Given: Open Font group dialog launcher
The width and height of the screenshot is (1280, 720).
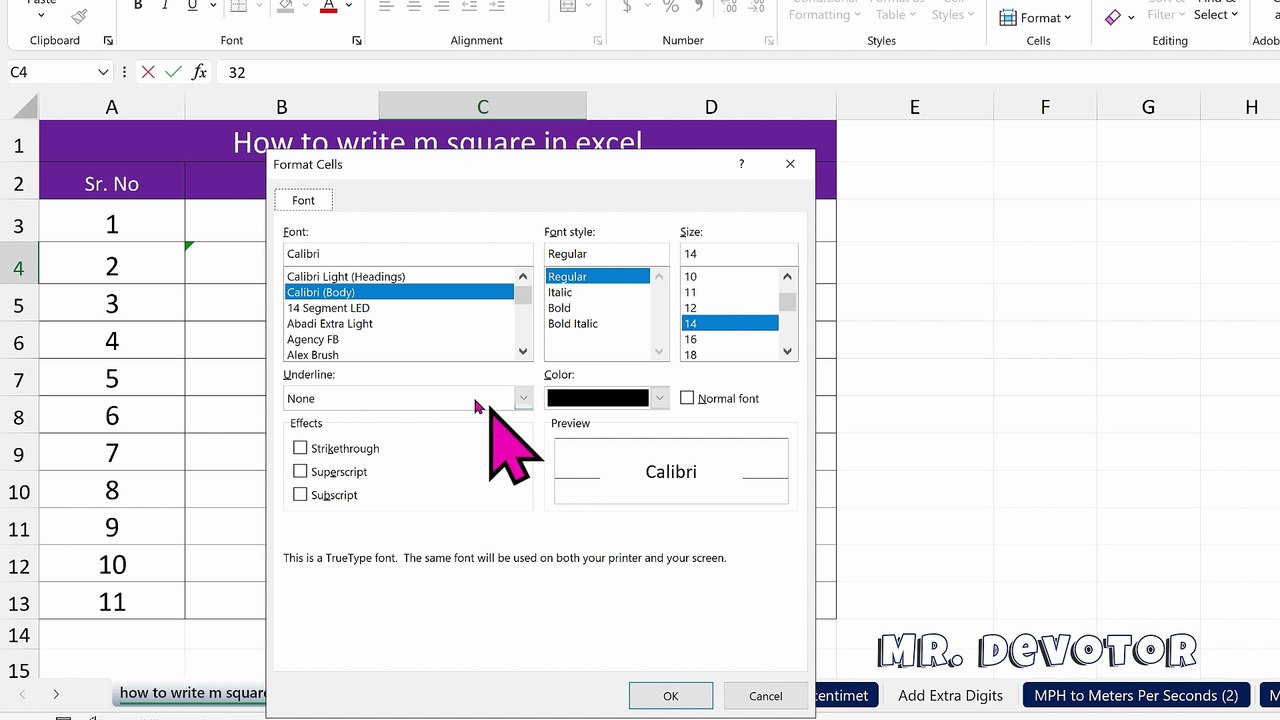Looking at the screenshot, I should (357, 41).
